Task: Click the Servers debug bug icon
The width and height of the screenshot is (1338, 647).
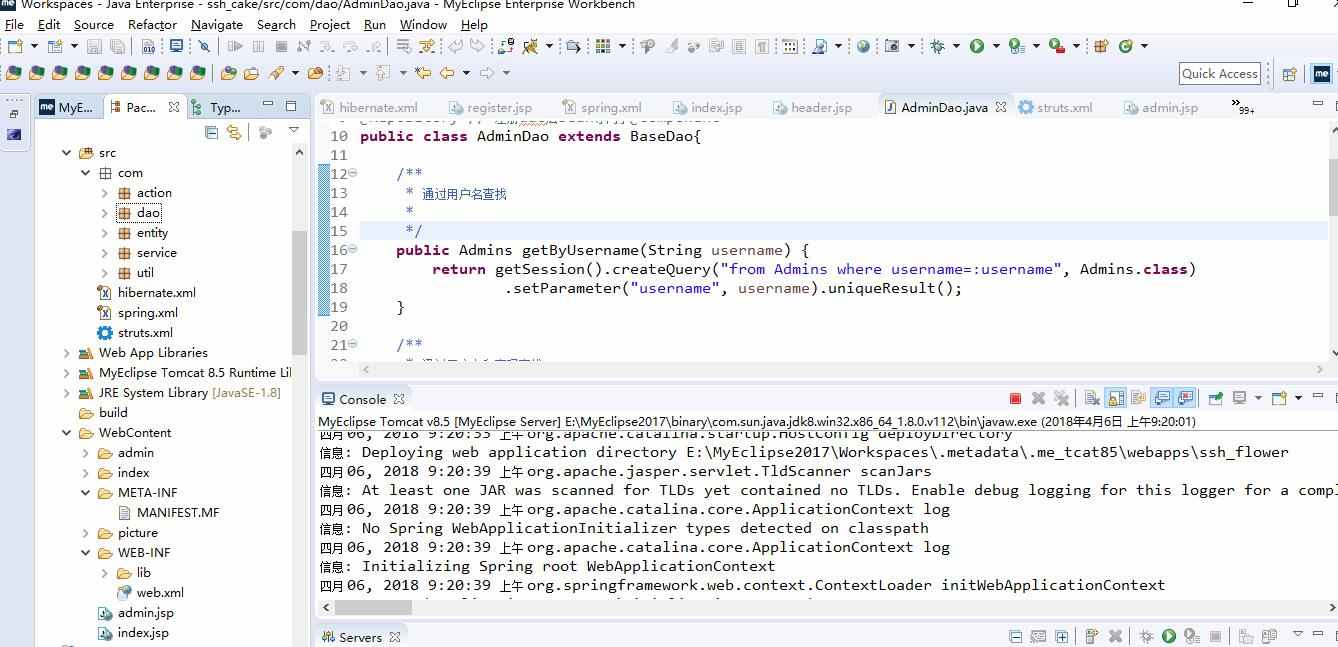Action: 1146,636
